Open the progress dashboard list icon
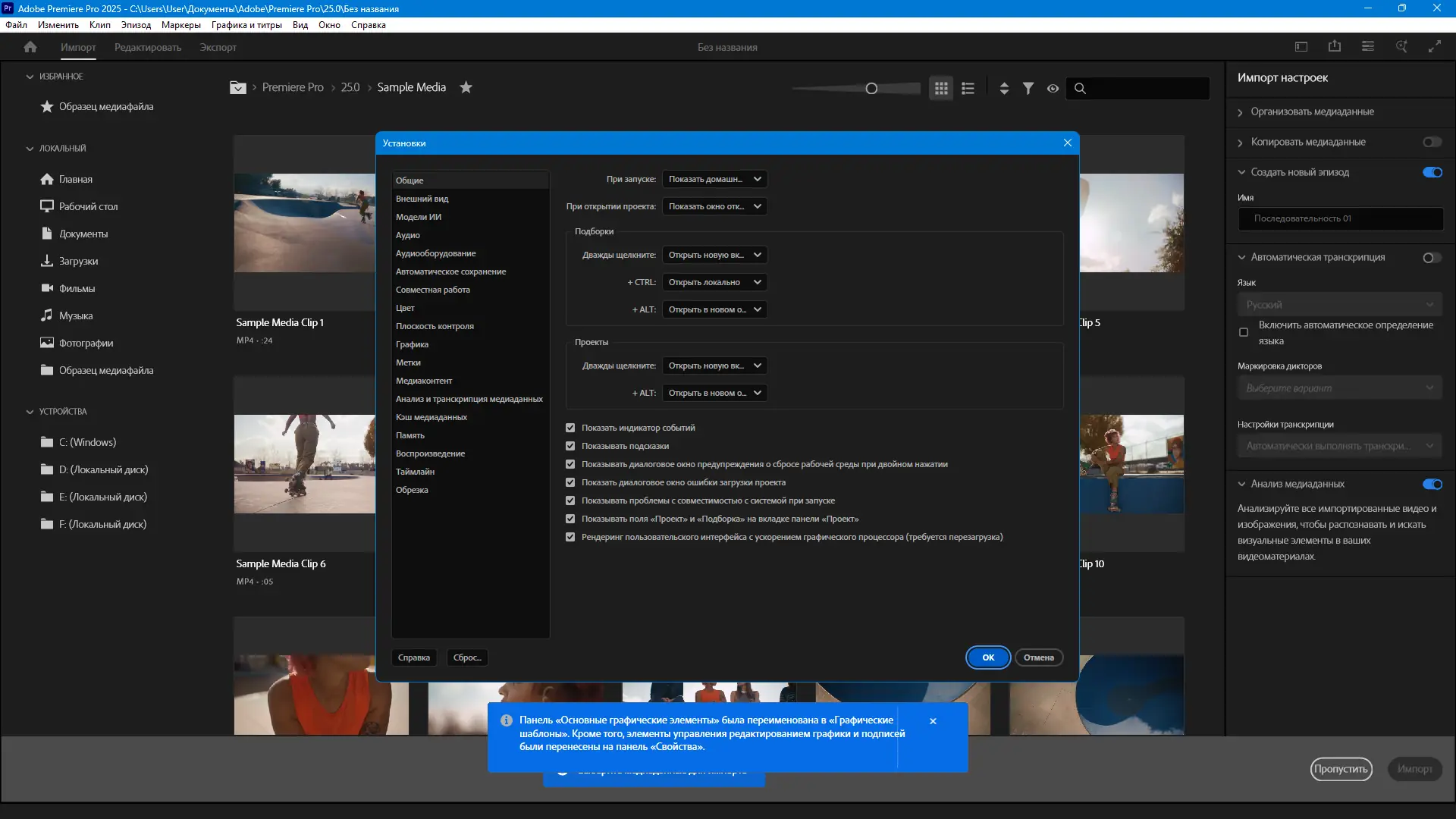Image resolution: width=1456 pixels, height=819 pixels. (x=1368, y=47)
